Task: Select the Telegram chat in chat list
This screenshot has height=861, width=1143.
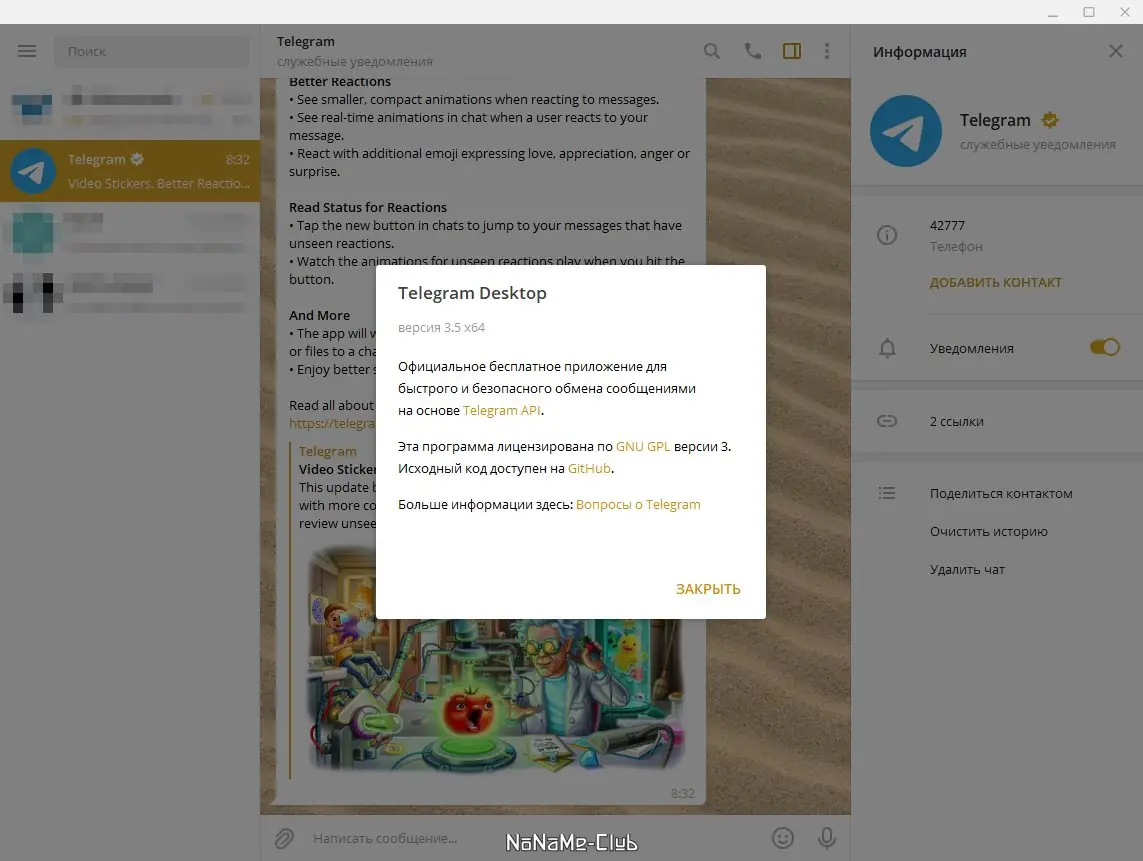Action: click(130, 171)
